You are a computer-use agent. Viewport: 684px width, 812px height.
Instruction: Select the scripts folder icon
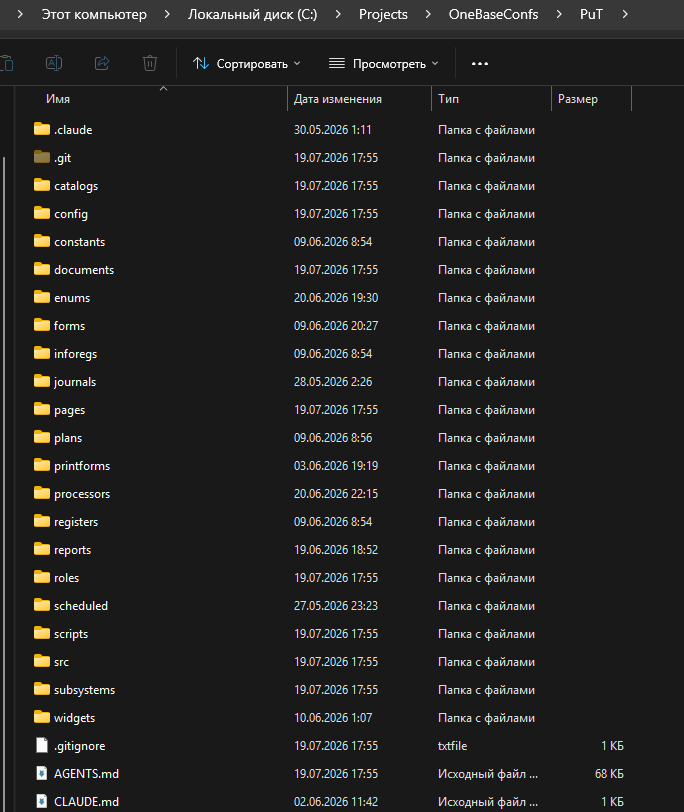click(42, 632)
